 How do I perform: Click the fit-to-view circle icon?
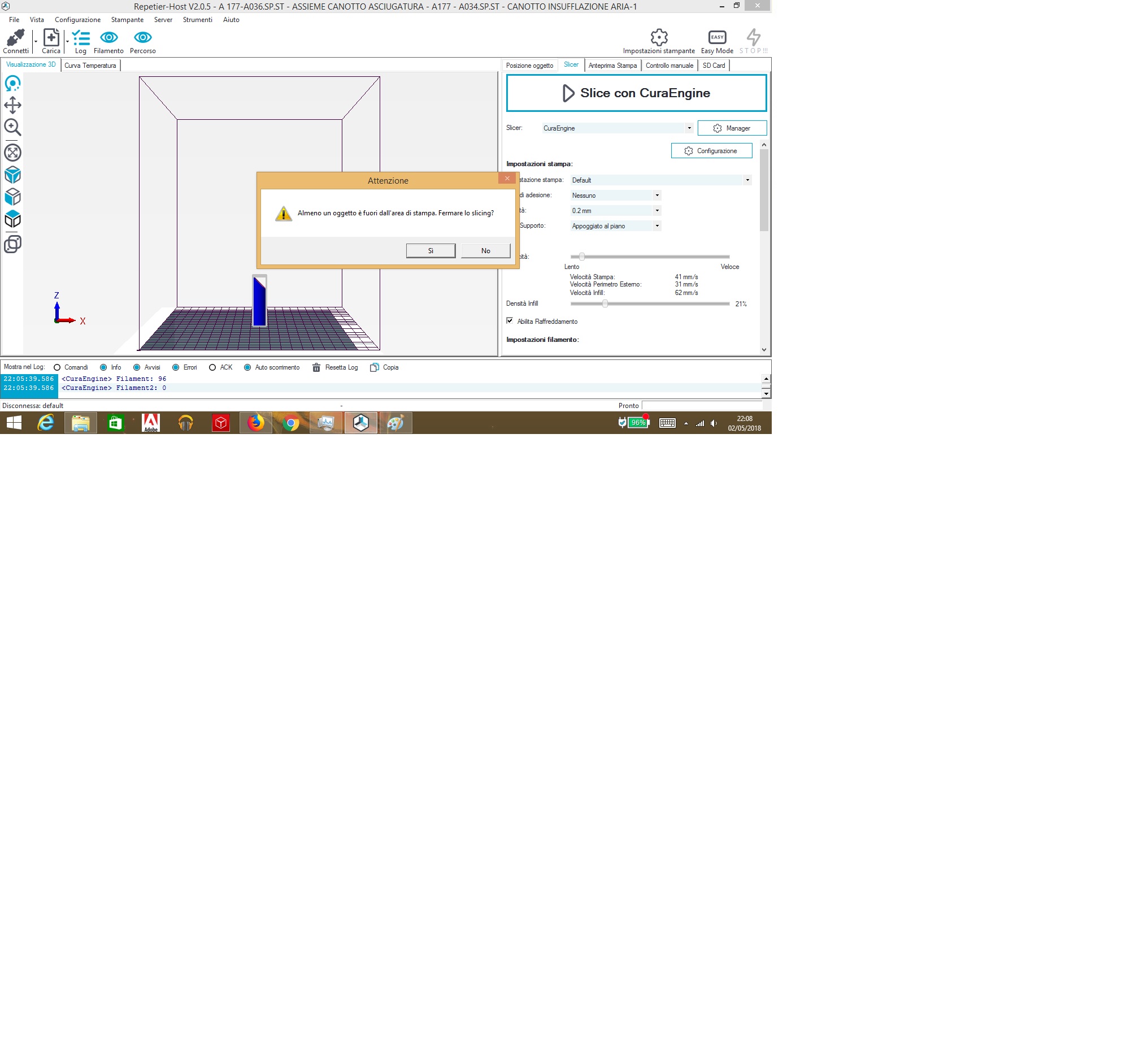click(x=12, y=153)
